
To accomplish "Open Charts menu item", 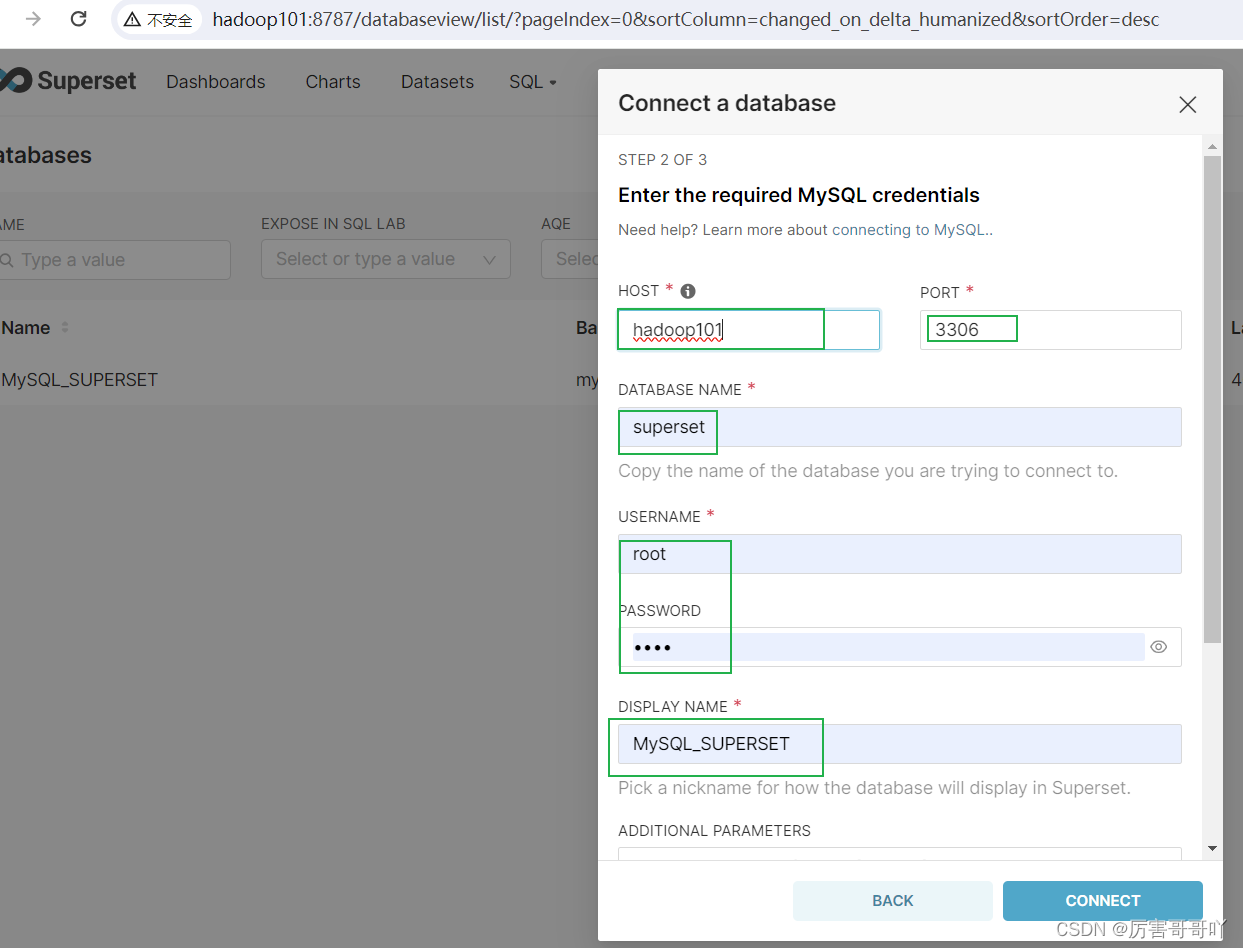I will (x=333, y=82).
